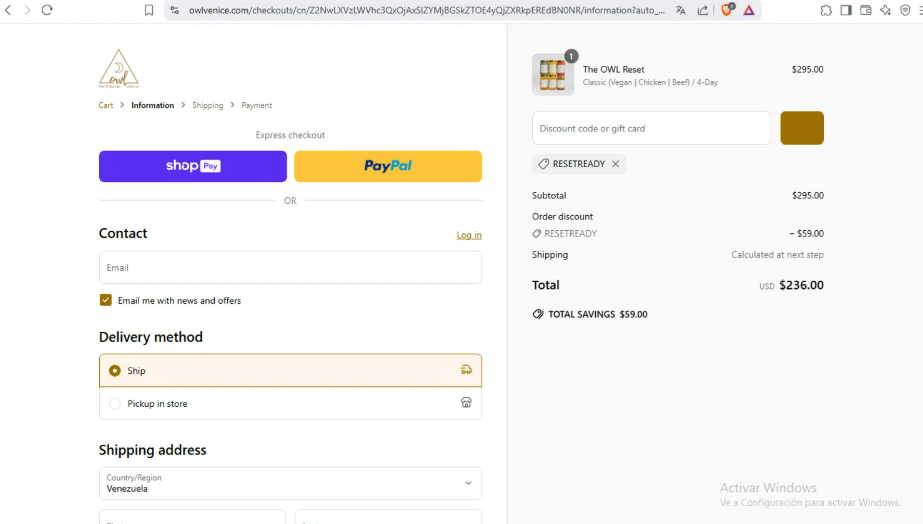Click the browser address bar URL
The width and height of the screenshot is (923, 524).
(426, 10)
